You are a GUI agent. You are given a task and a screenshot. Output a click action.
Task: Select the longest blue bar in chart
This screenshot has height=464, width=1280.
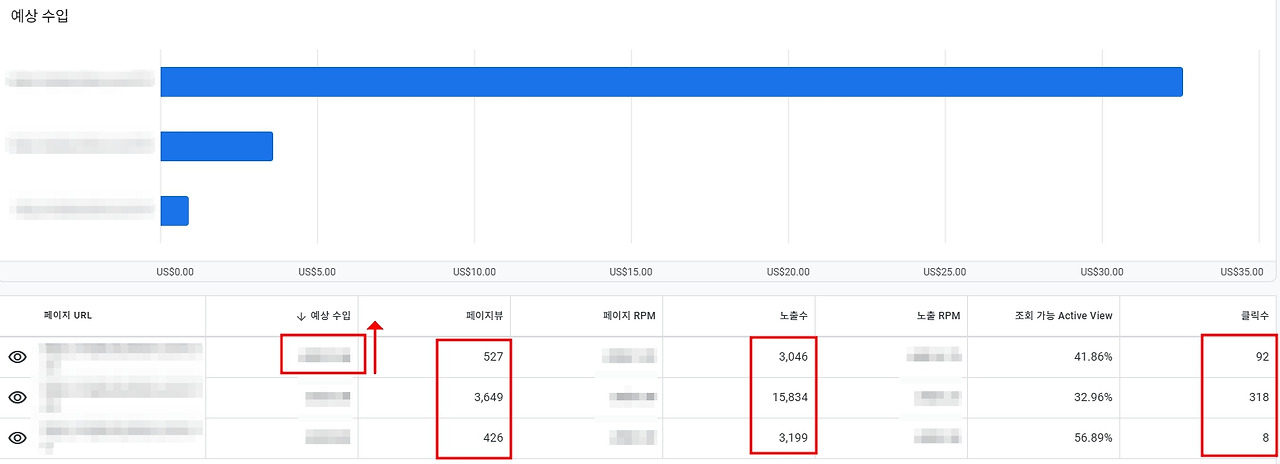click(671, 82)
